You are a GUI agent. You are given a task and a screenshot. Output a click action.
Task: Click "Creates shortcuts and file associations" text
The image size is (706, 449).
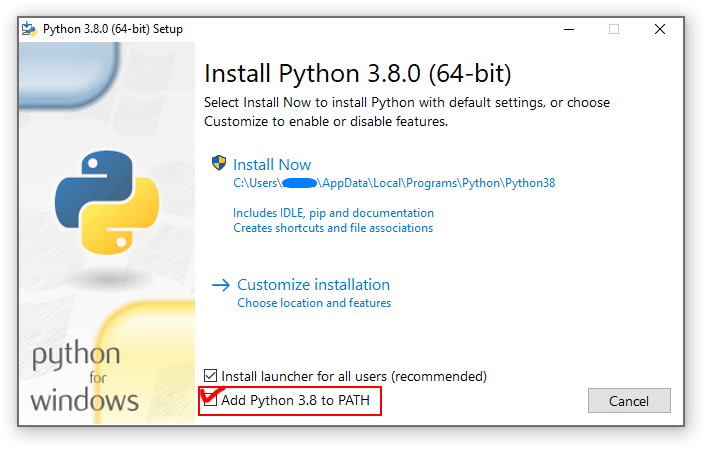click(x=333, y=228)
